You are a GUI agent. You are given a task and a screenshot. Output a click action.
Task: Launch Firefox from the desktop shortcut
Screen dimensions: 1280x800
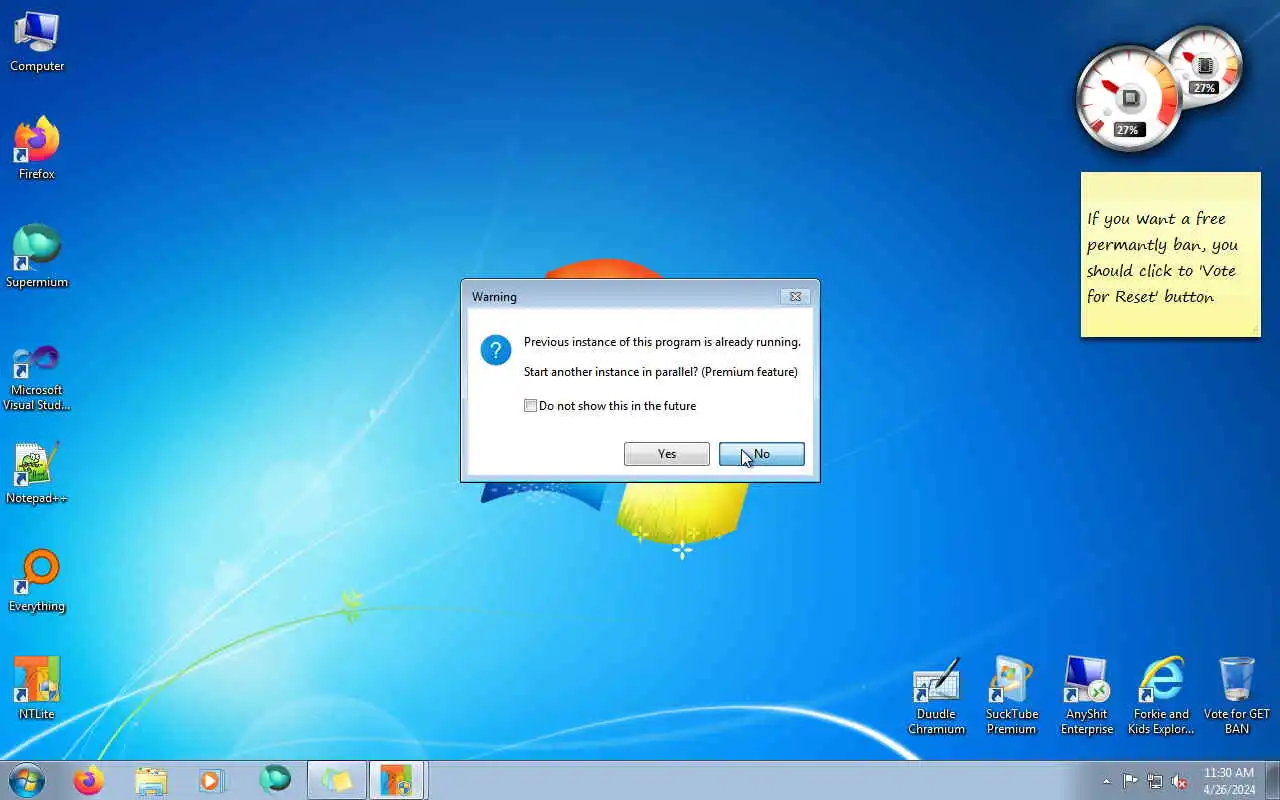[37, 149]
